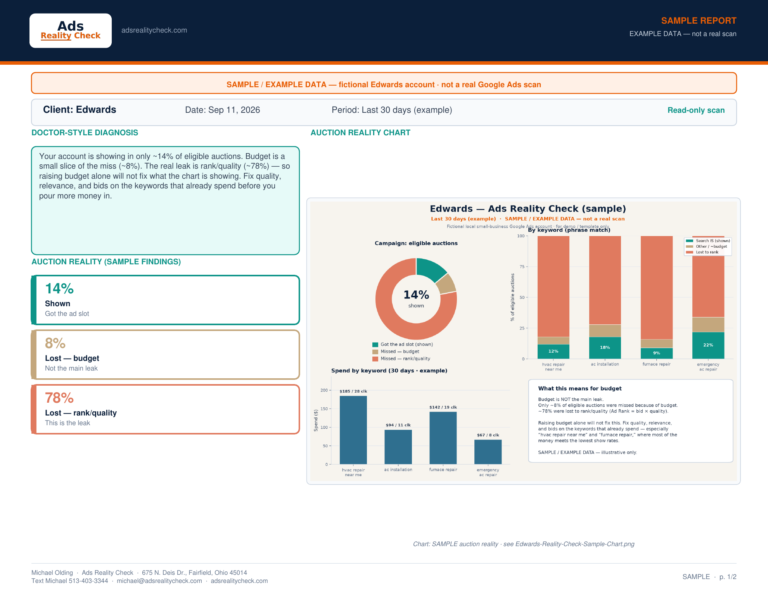The width and height of the screenshot is (768, 593).
Task: Click the $142 furnace repair spend bar
Action: [443, 438]
